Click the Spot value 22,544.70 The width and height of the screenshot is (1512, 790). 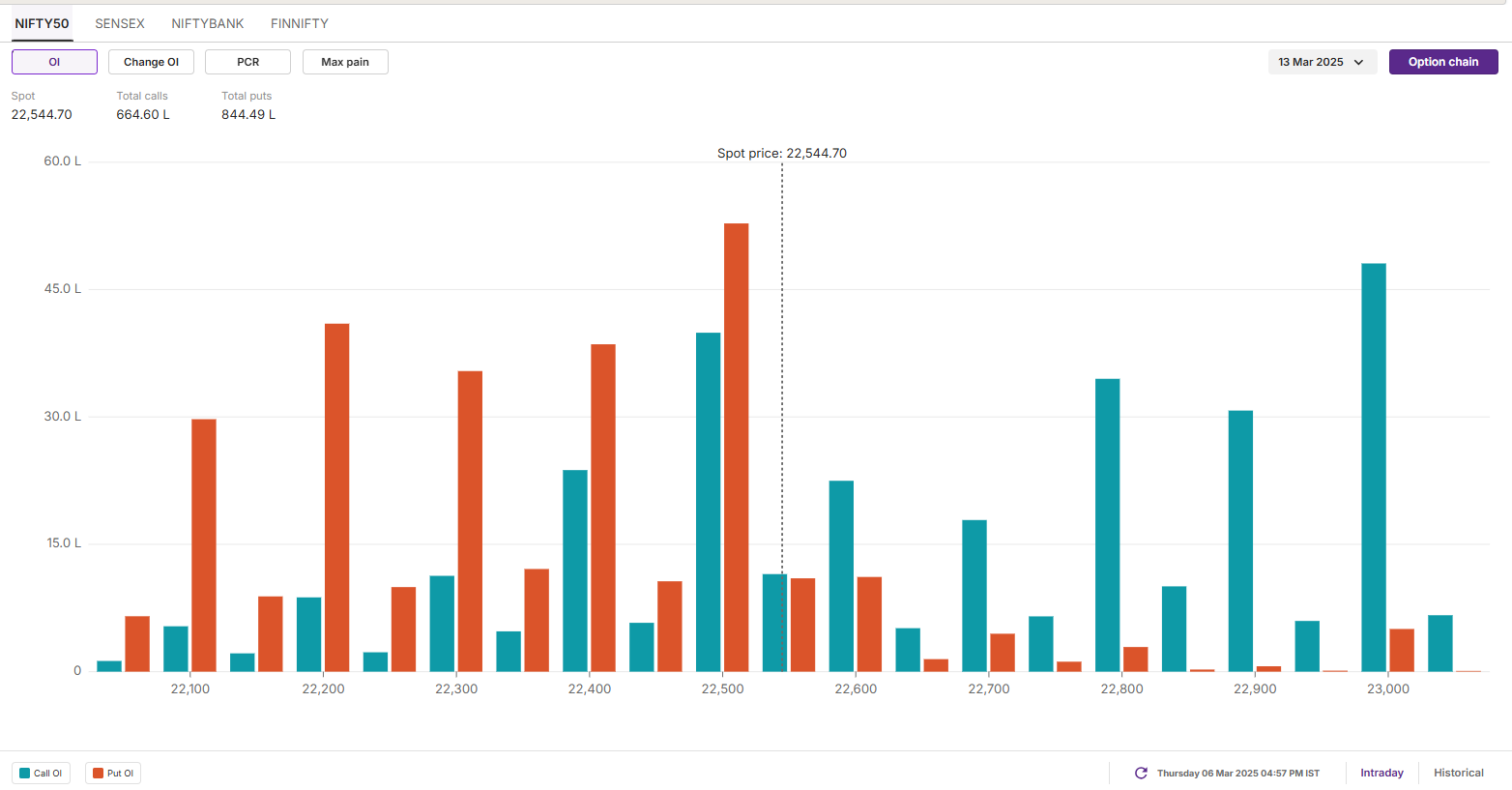(x=42, y=114)
